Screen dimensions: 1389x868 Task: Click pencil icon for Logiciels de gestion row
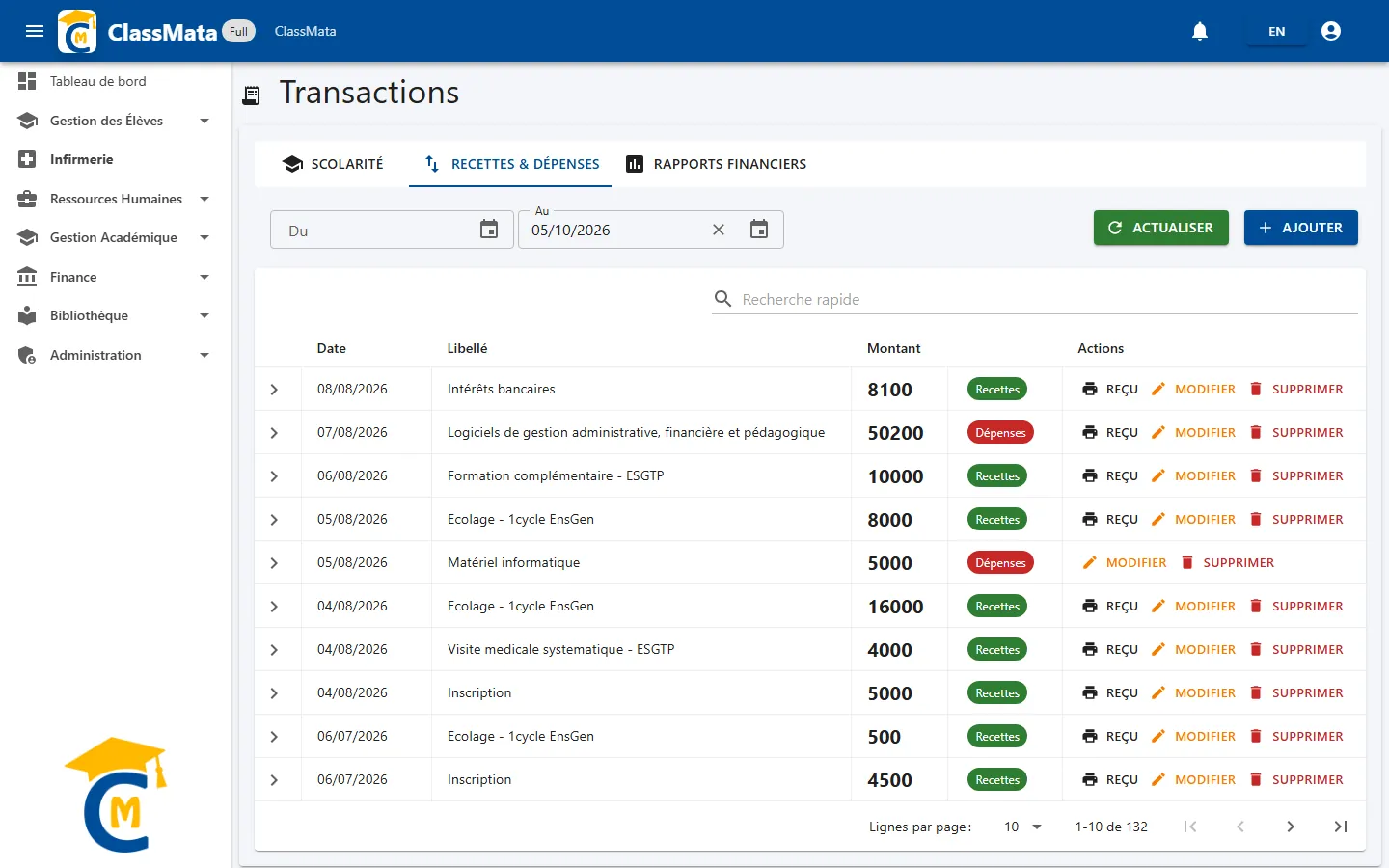[1158, 432]
